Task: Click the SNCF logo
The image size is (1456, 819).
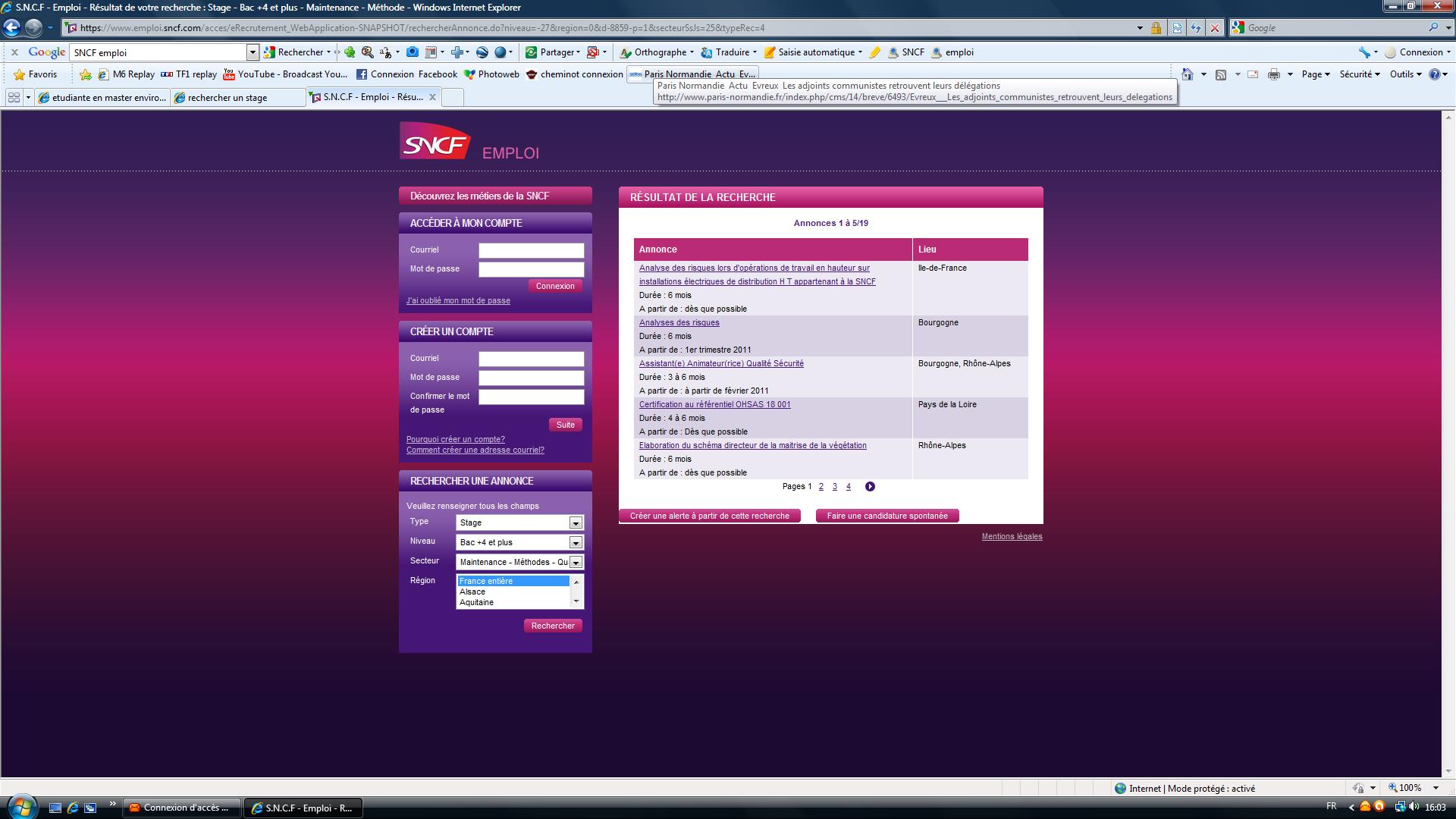Action: coord(435,141)
